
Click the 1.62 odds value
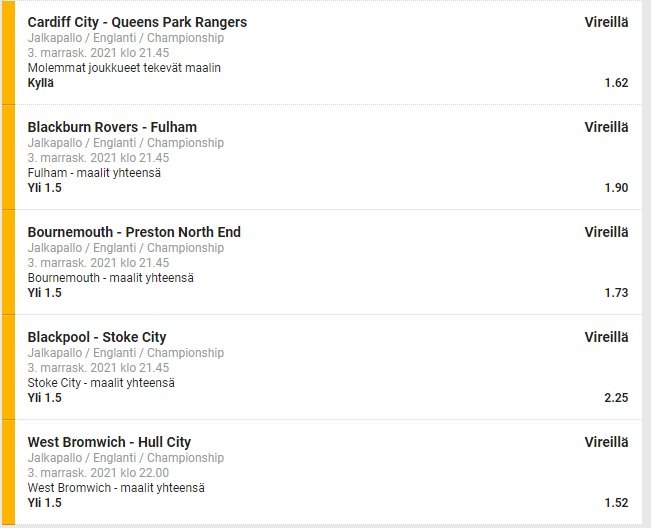616,83
